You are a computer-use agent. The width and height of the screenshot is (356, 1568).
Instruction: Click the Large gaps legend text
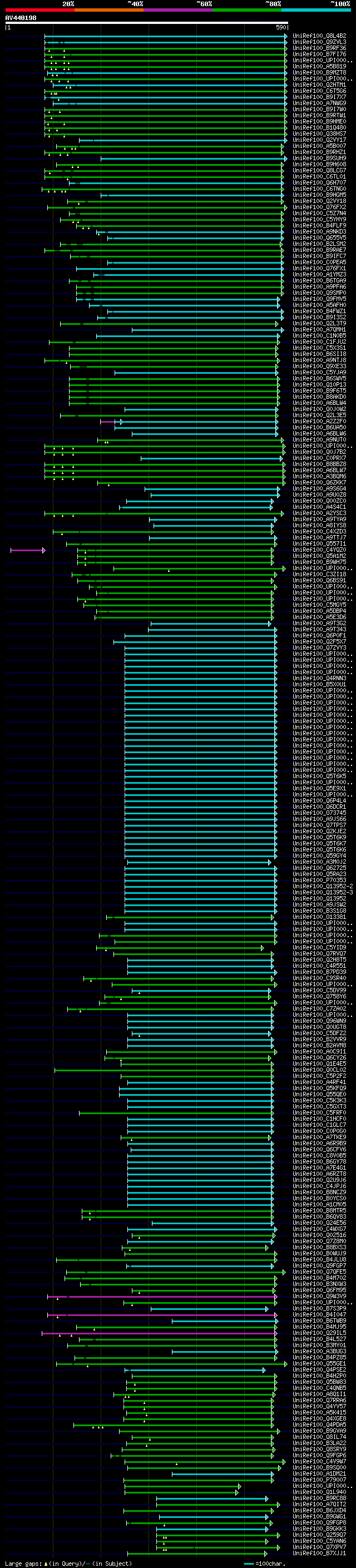(x=68, y=1563)
